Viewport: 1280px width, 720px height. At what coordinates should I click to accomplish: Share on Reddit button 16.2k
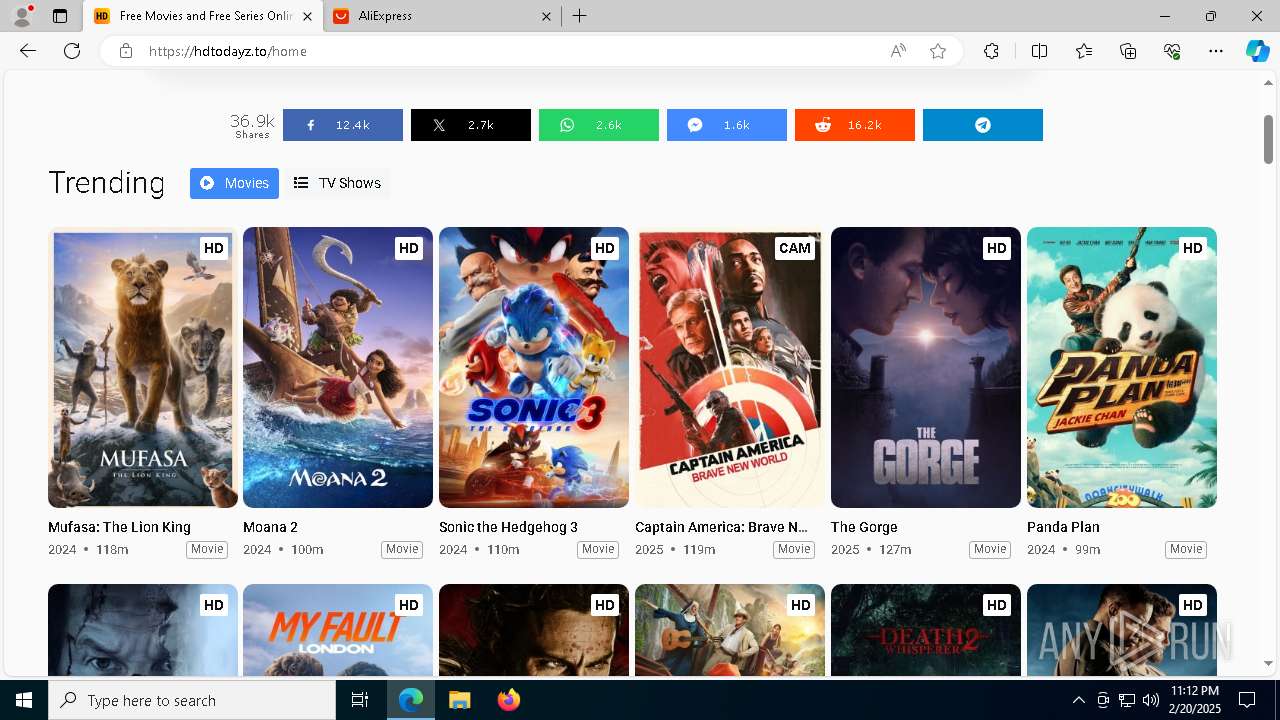tap(855, 125)
